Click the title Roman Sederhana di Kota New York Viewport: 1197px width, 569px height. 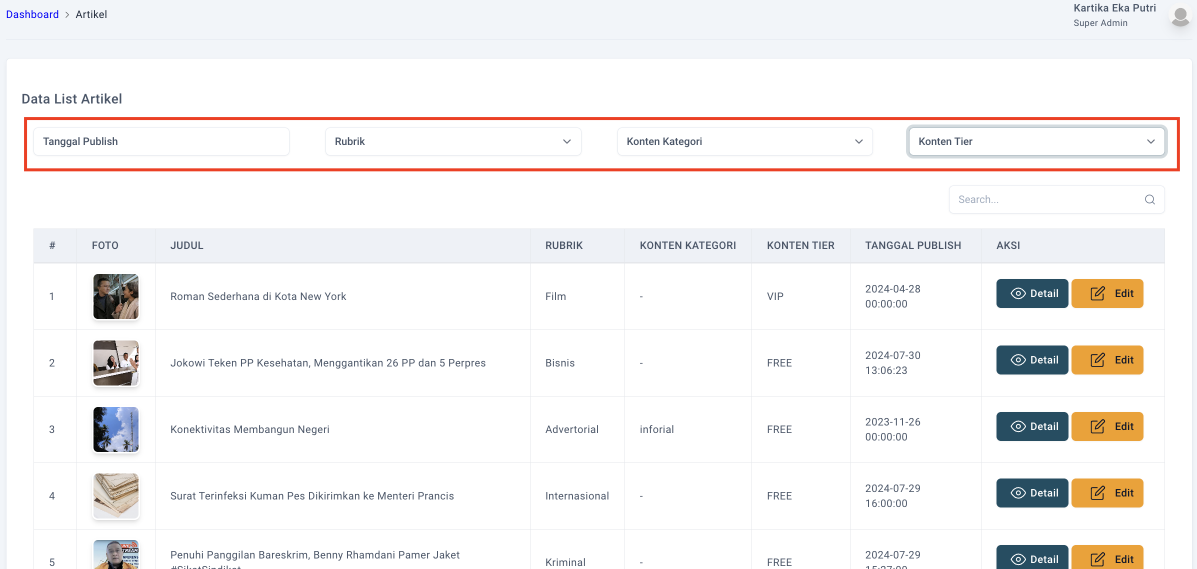(x=258, y=296)
